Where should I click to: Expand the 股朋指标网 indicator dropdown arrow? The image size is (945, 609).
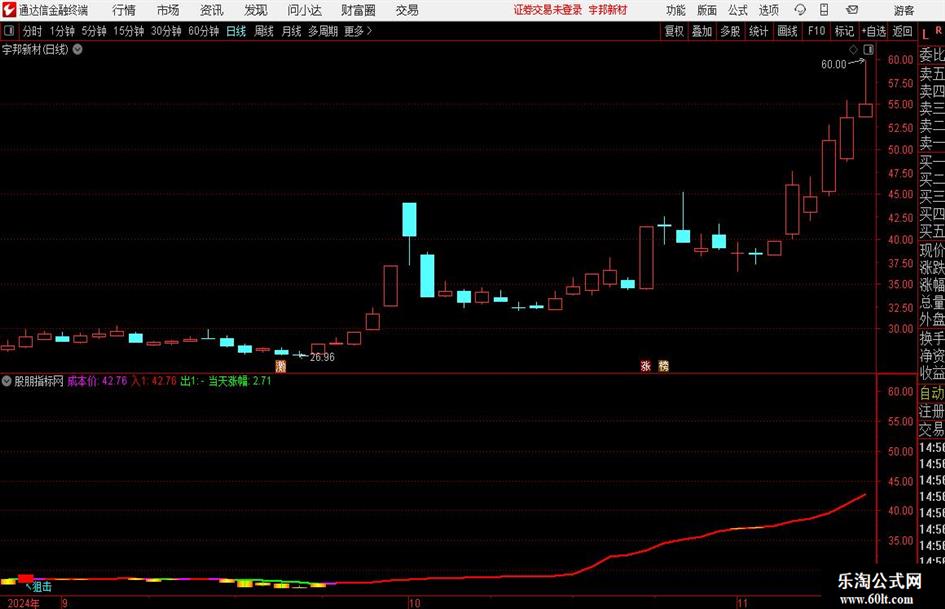pos(7,381)
